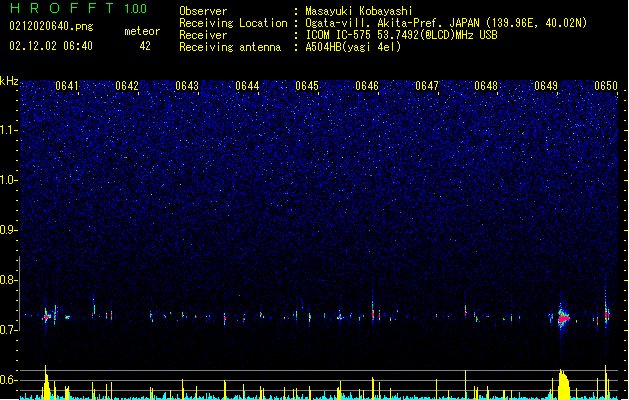Image resolution: width=629 pixels, height=400 pixels.
Task: Select the Ogata-vill. Akita-Pref. JAPAN location text
Action: pos(446,23)
